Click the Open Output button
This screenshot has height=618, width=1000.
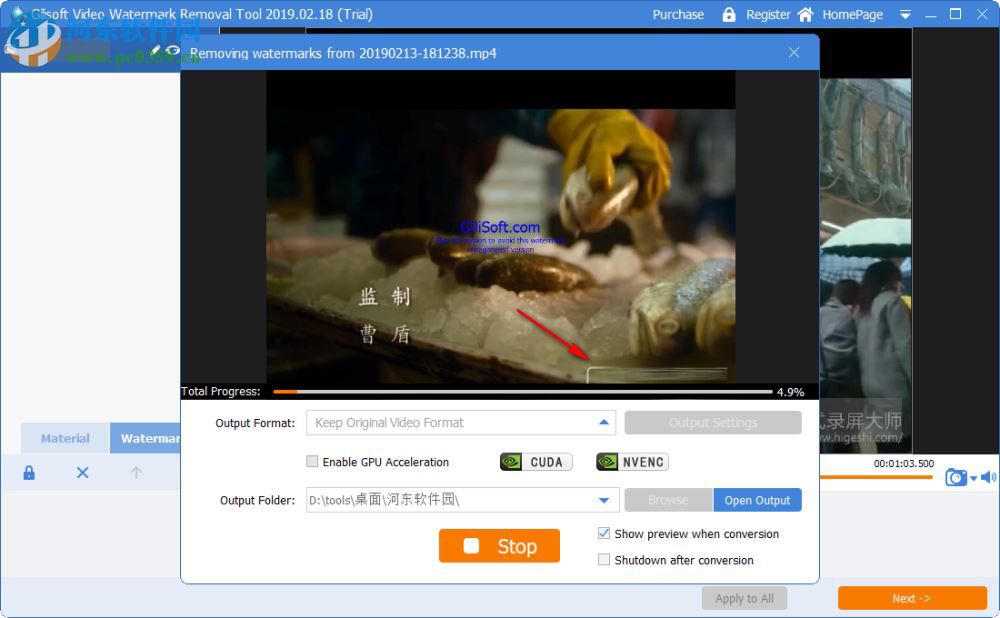tap(757, 500)
